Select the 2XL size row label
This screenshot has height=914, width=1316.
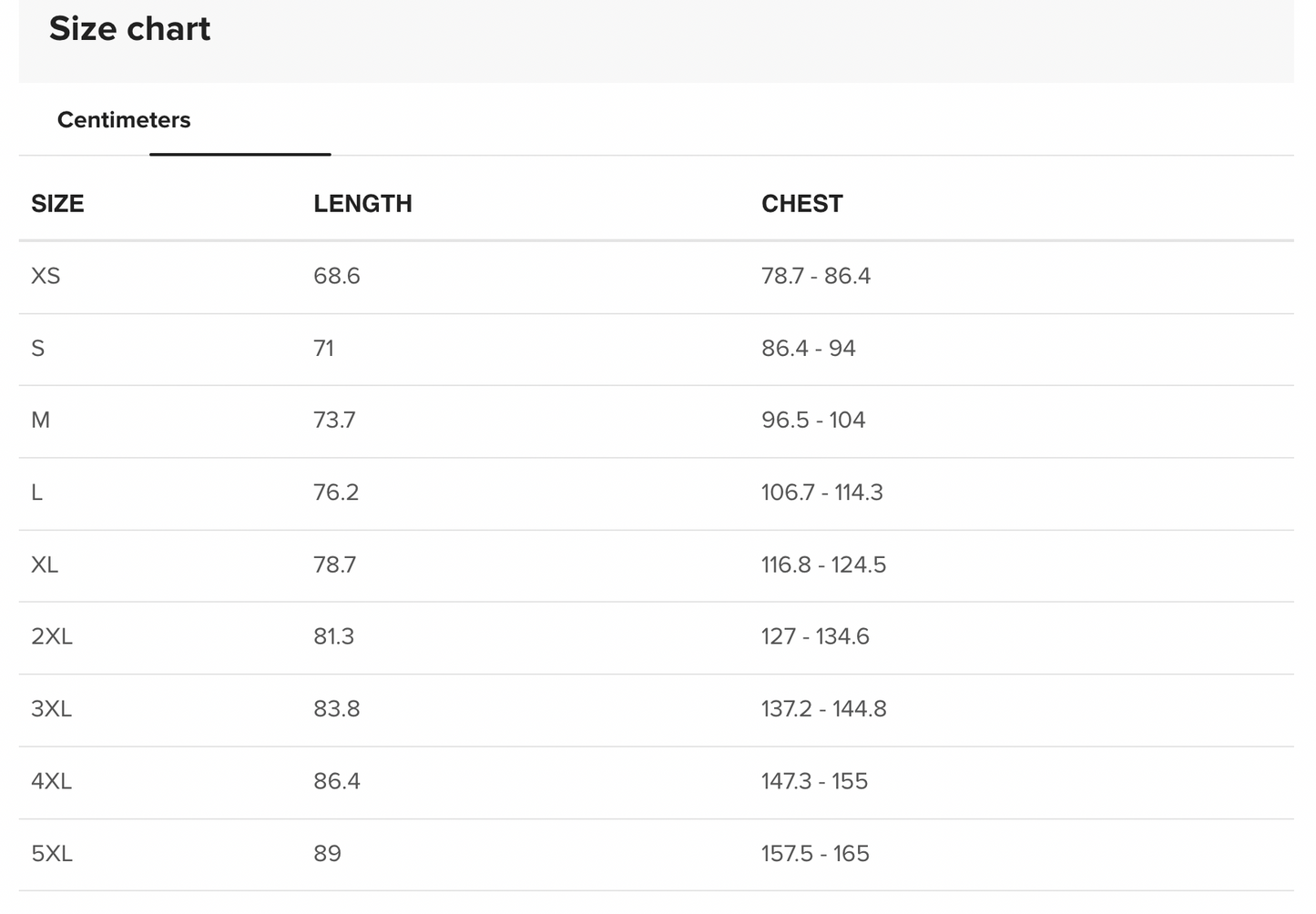click(x=52, y=636)
